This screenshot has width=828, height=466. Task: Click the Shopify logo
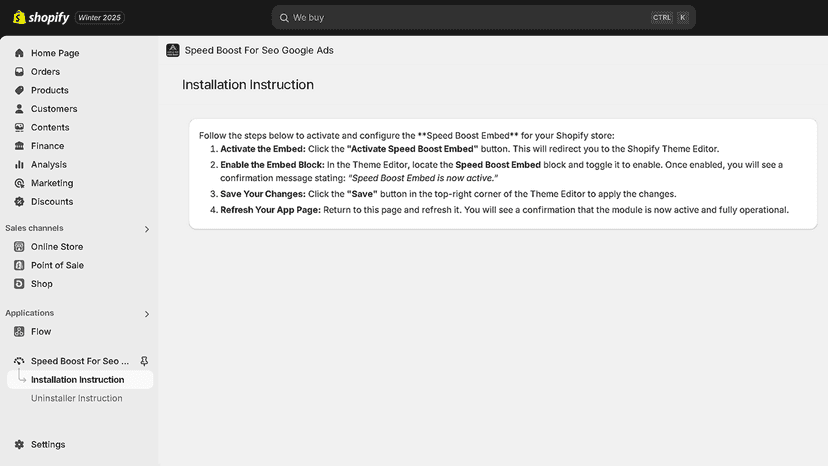(x=41, y=17)
